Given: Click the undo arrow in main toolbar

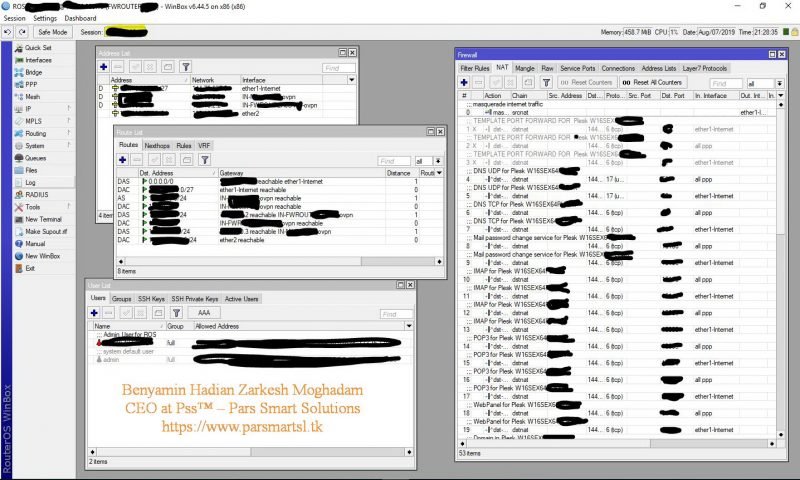Looking at the screenshot, I should (x=8, y=32).
